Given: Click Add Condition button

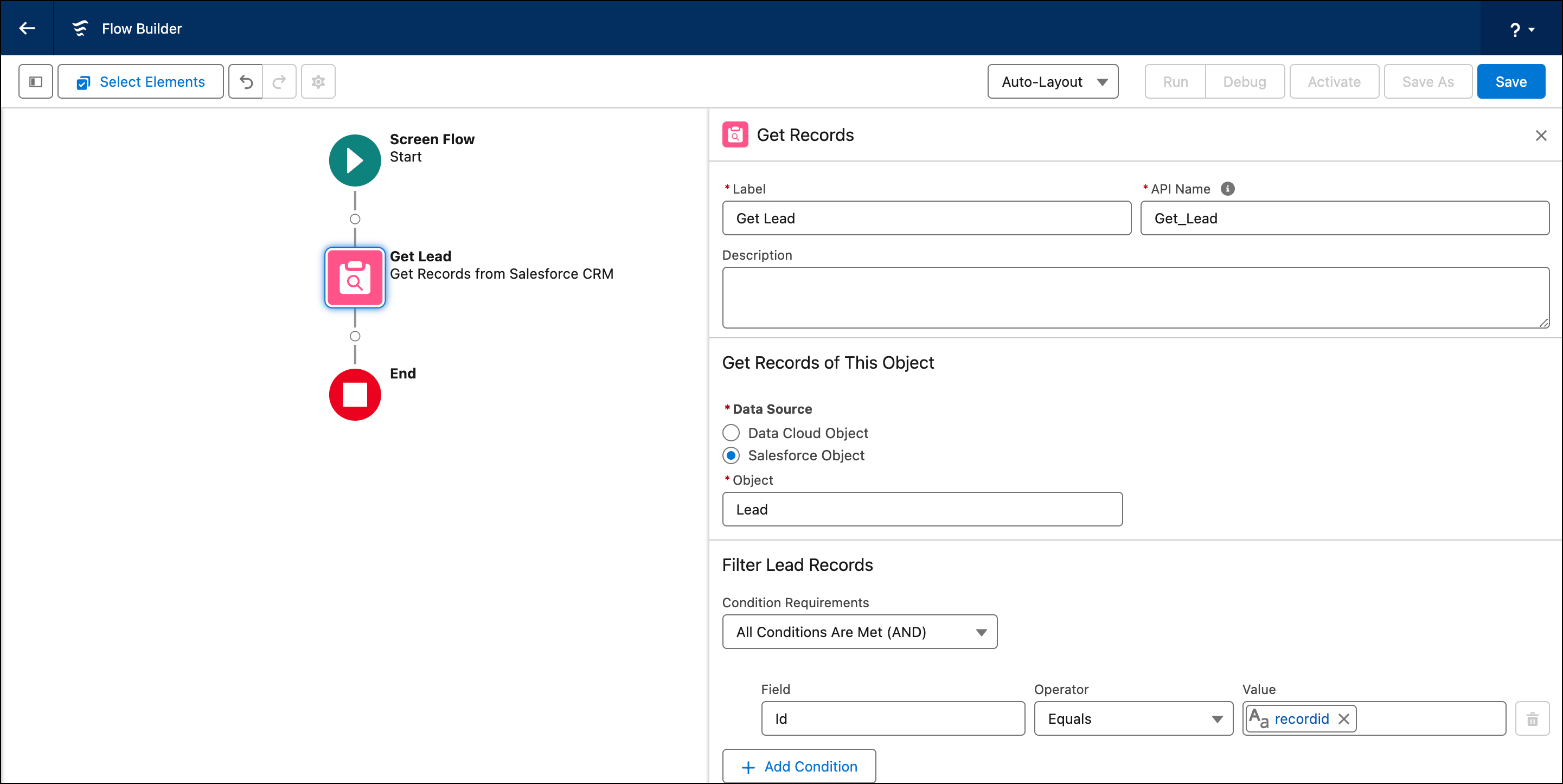Looking at the screenshot, I should (798, 767).
